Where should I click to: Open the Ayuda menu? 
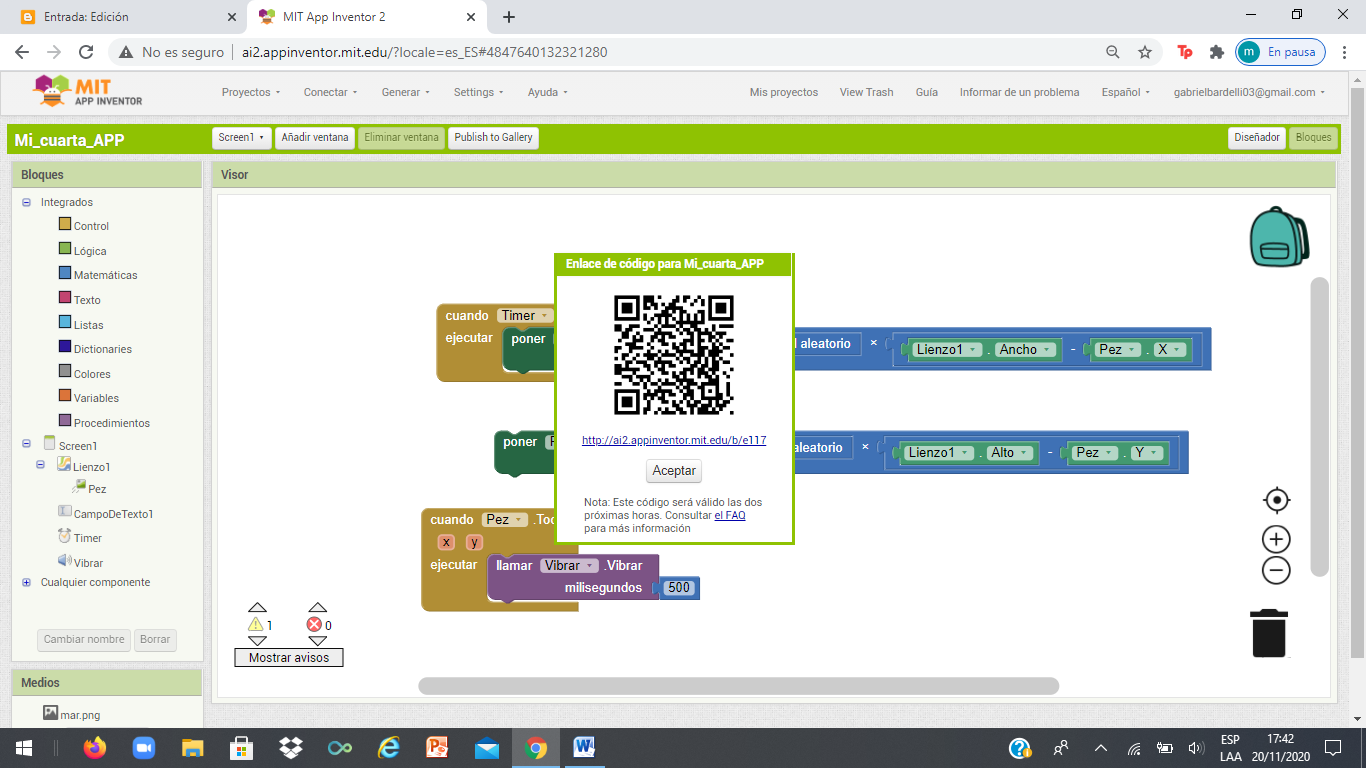pos(548,92)
